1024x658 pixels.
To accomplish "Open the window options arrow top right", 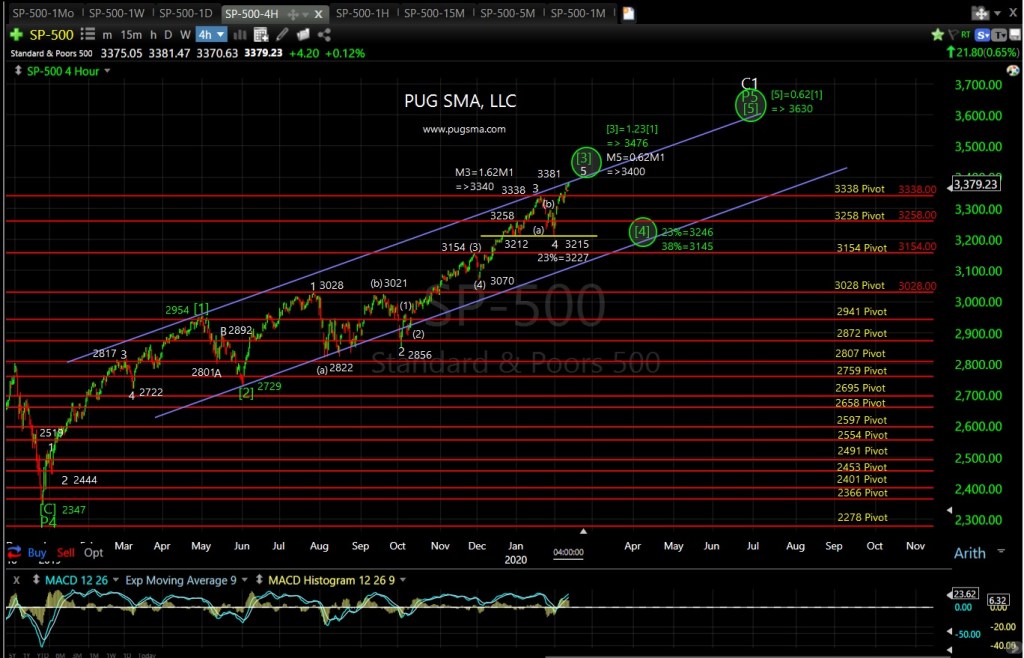I will pyautogui.click(x=997, y=13).
